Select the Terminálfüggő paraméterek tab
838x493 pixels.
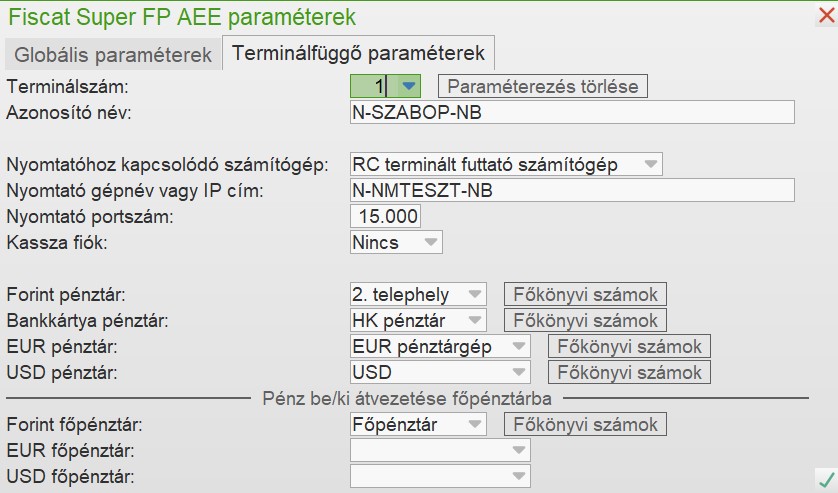[x=358, y=53]
